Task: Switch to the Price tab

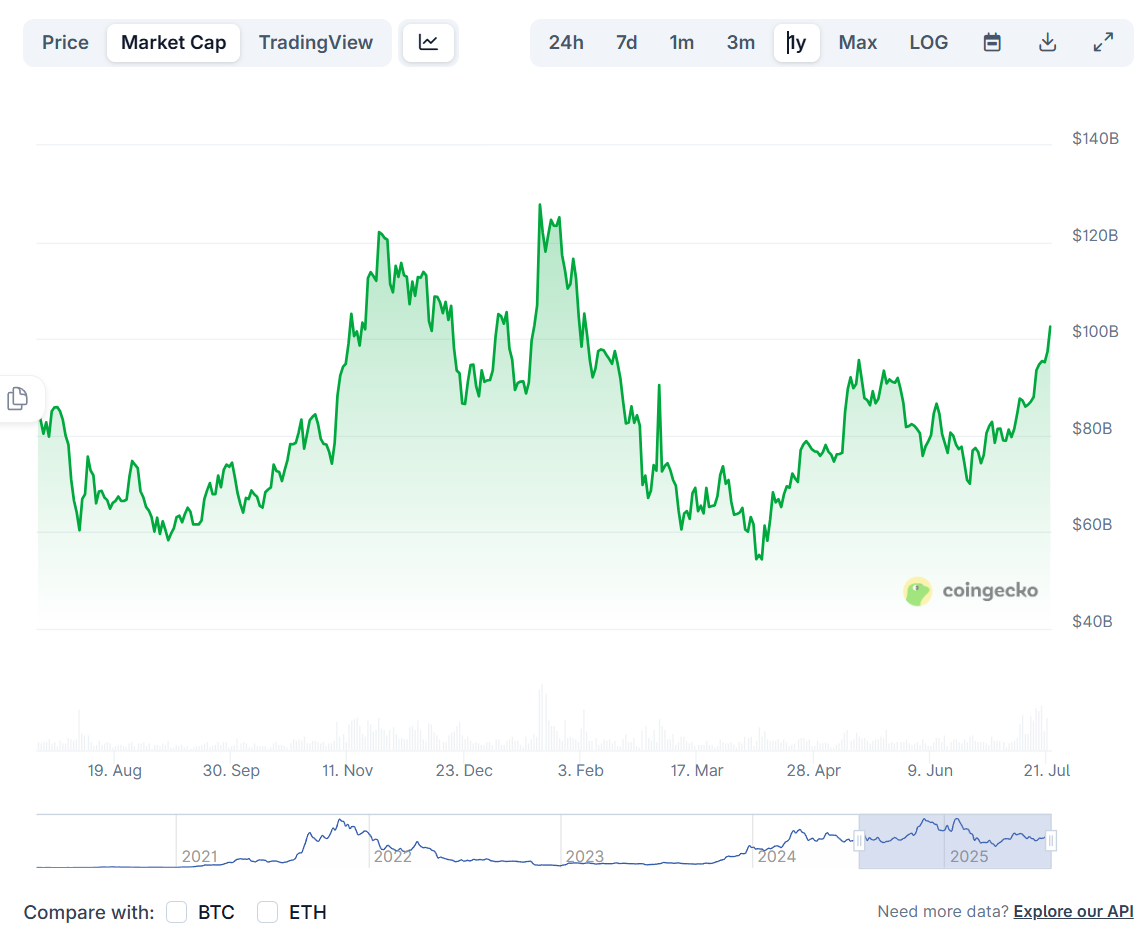Action: pyautogui.click(x=65, y=43)
